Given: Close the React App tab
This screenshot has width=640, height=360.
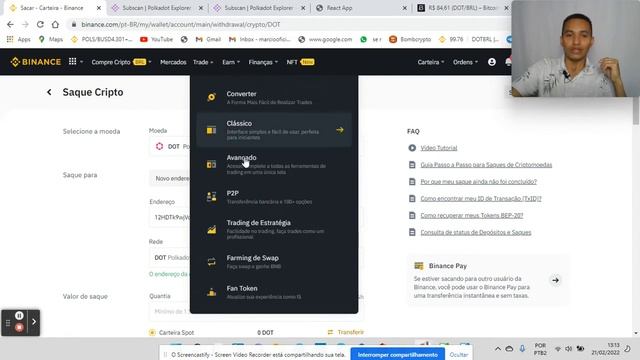Looking at the screenshot, I should coord(404,8).
